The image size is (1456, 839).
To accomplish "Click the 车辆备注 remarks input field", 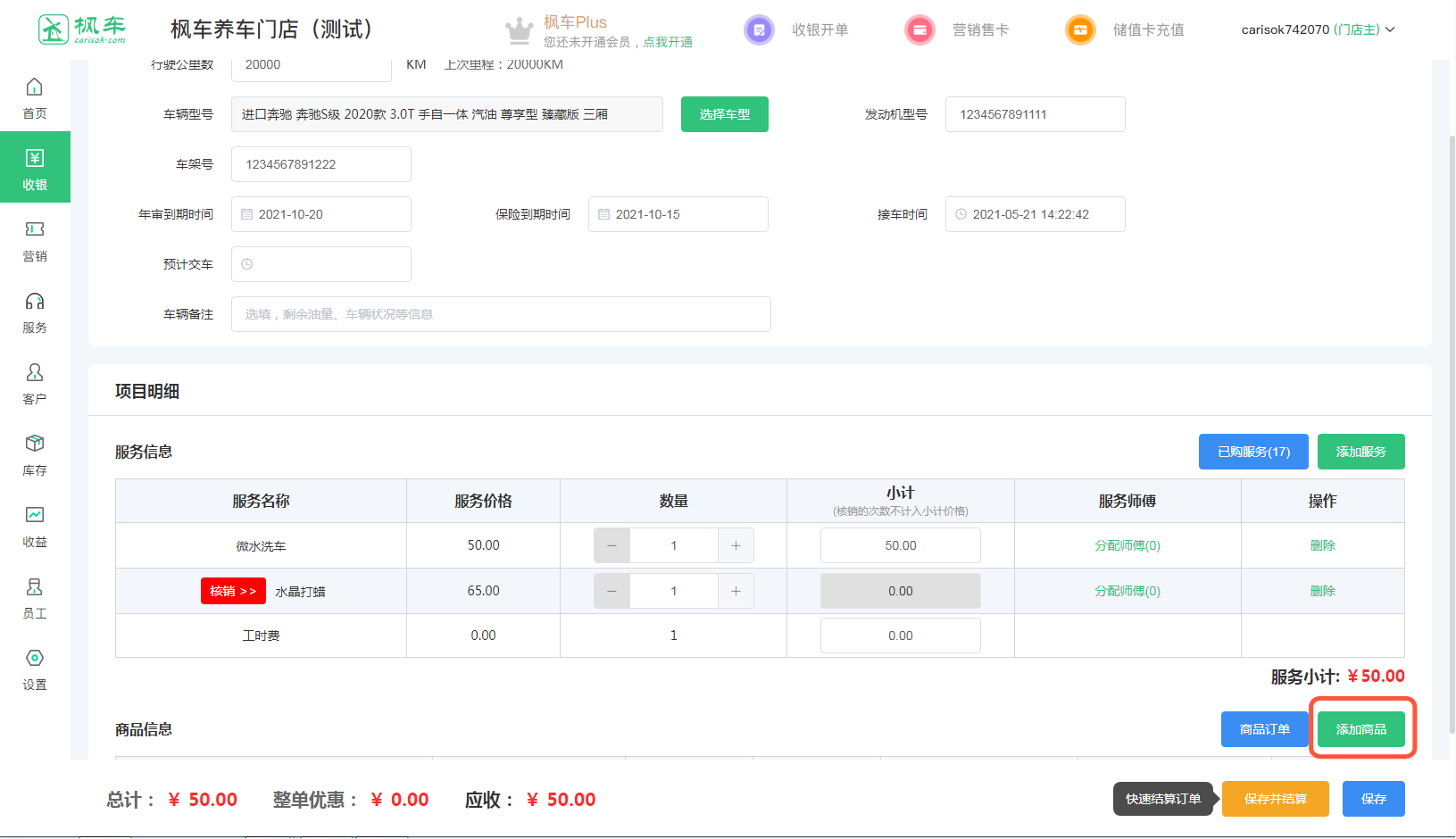I will point(500,314).
